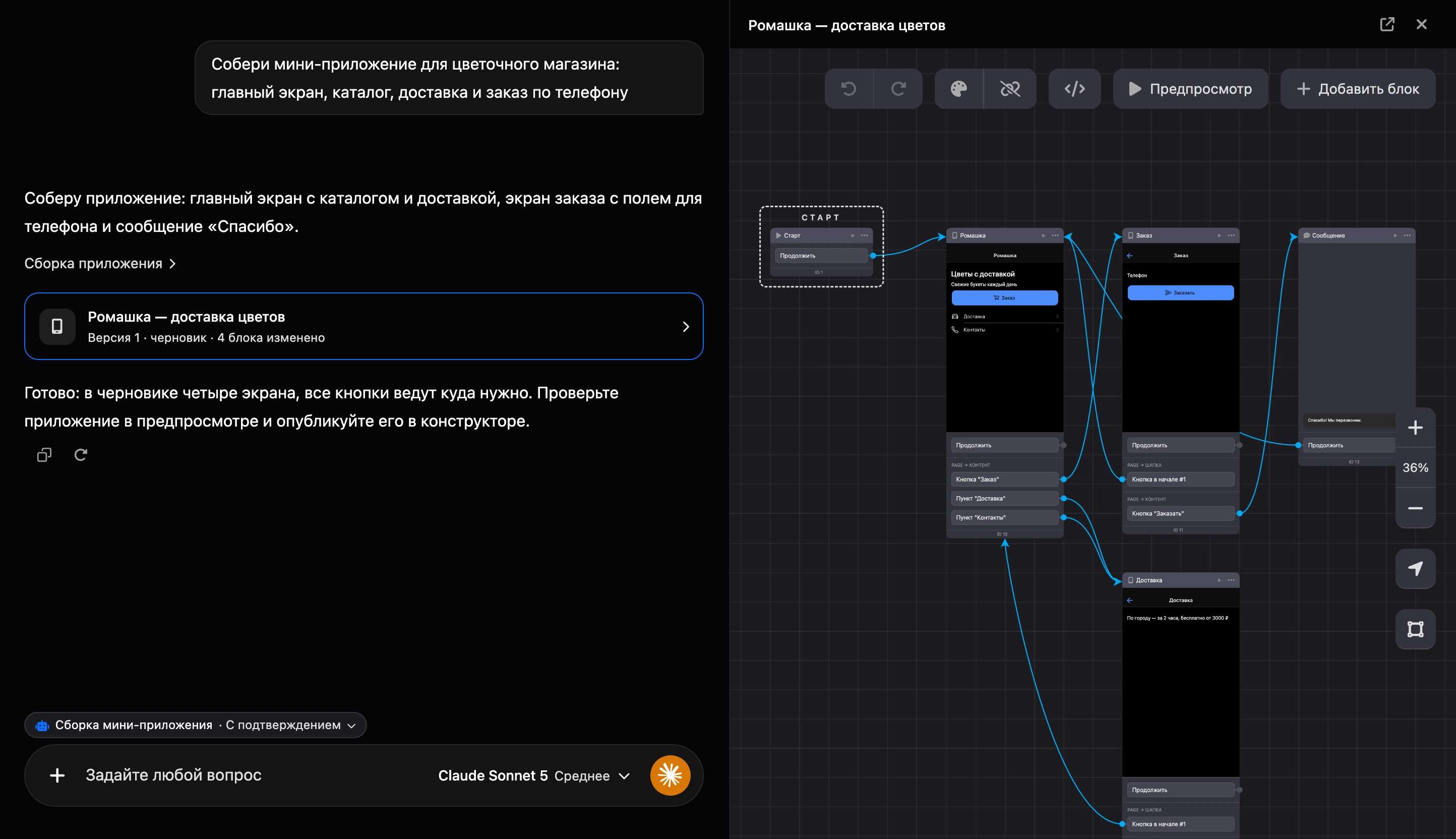The width and height of the screenshot is (1456, 839).
Task: Open the three-dots menu on Ромашка block
Action: [x=1055, y=235]
